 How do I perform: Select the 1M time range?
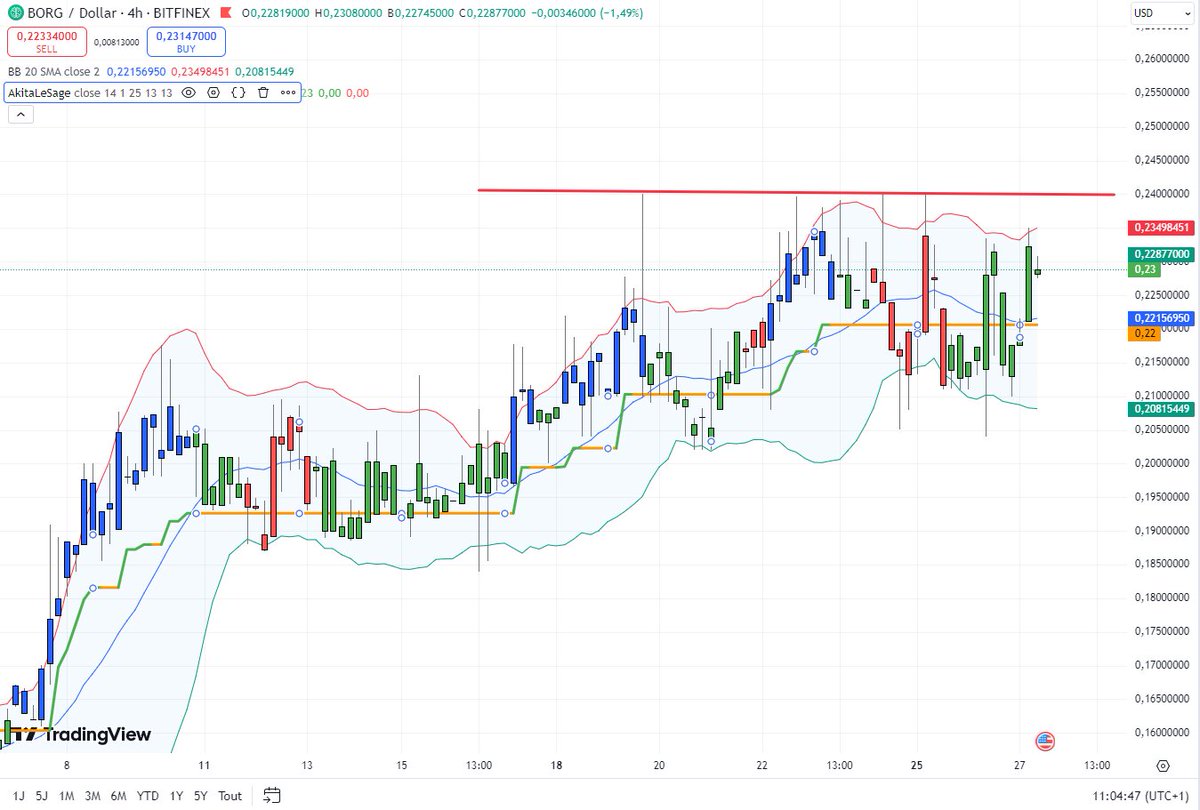click(x=67, y=796)
